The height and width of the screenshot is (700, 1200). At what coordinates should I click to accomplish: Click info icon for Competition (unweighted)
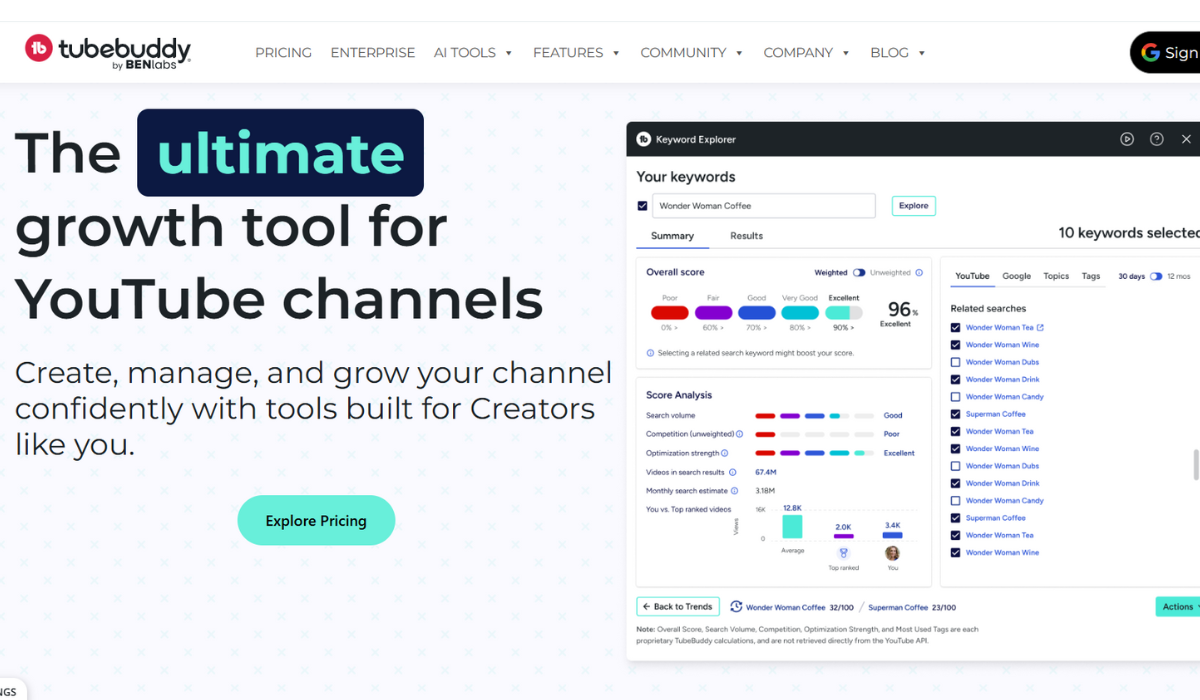click(740, 434)
